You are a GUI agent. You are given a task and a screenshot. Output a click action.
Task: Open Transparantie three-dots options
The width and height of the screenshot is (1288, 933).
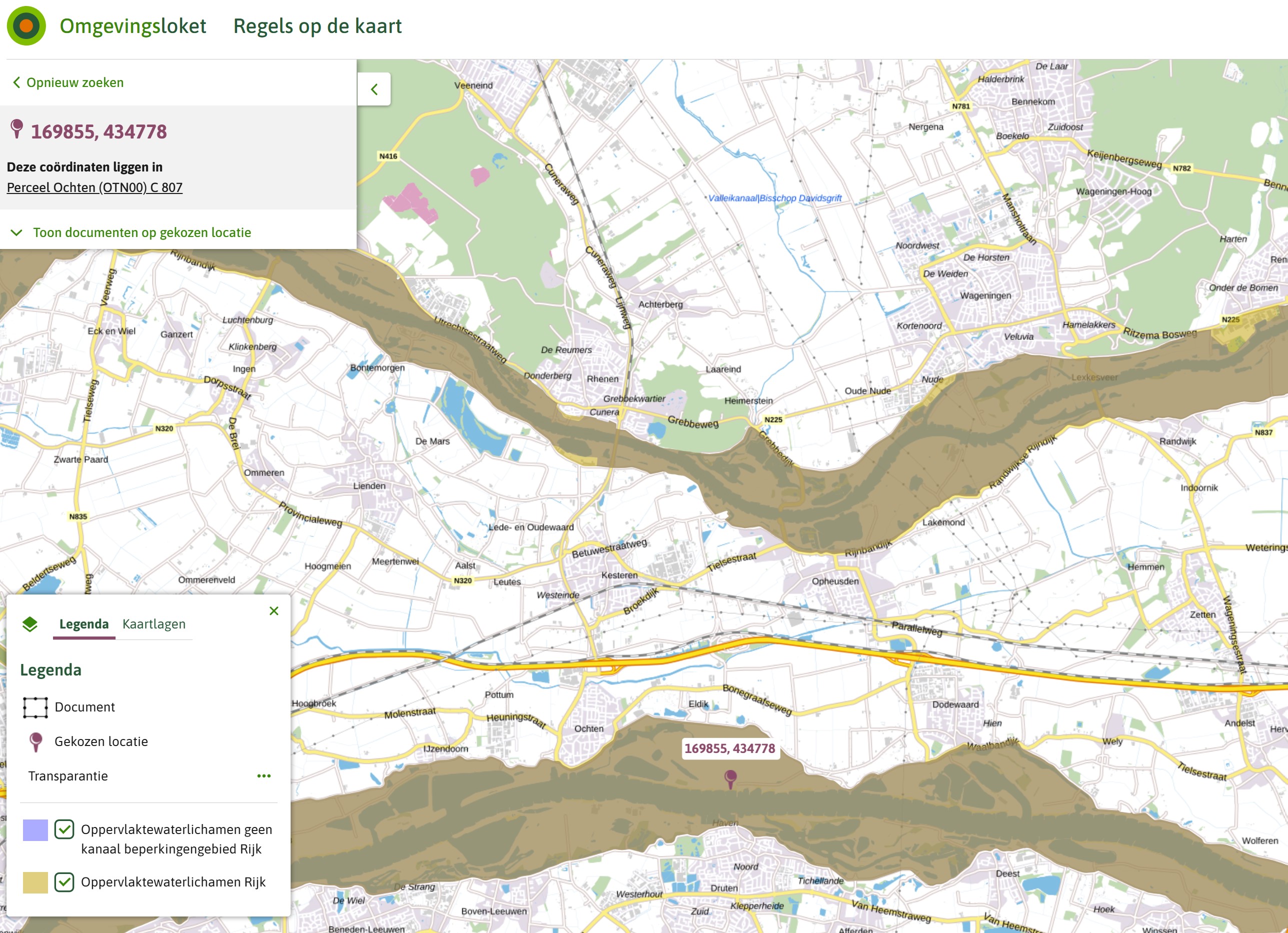click(x=264, y=776)
